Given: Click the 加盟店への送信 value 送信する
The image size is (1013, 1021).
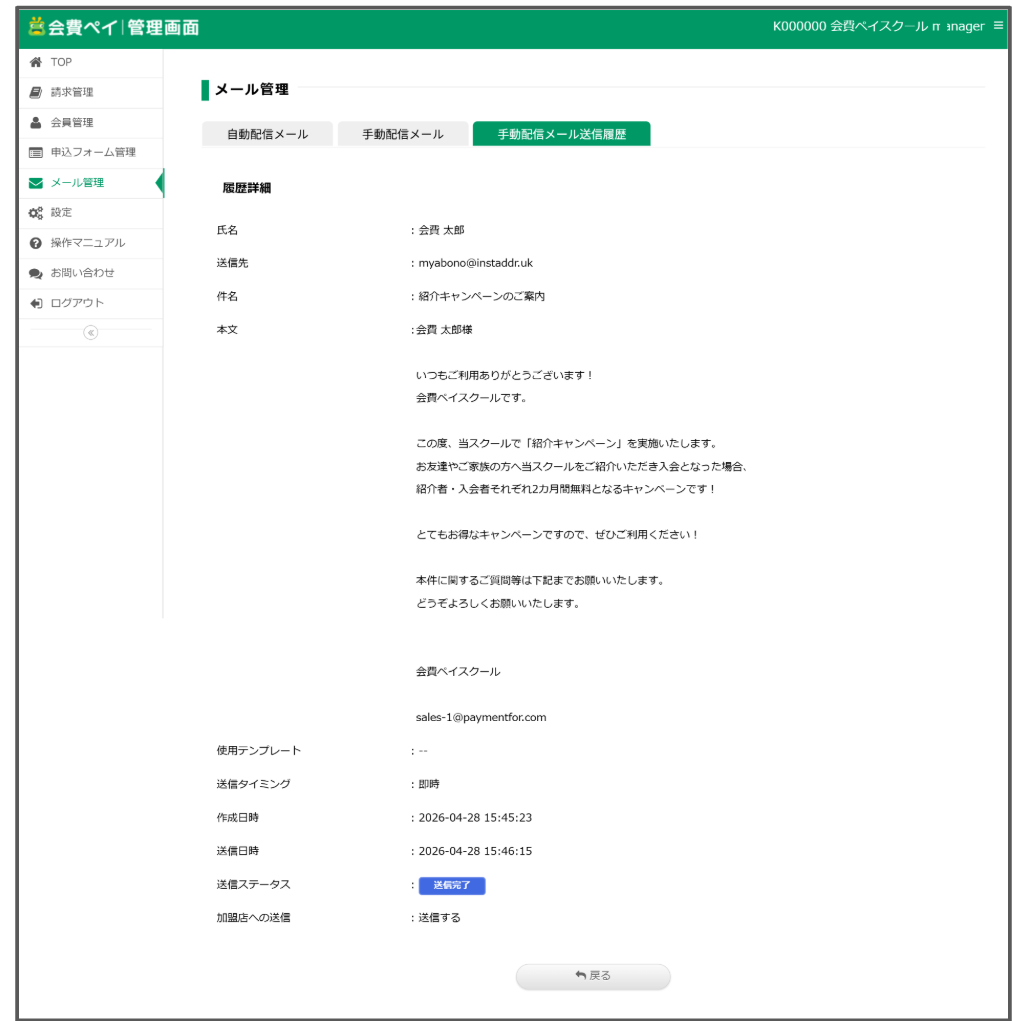Looking at the screenshot, I should pyautogui.click(x=439, y=918).
